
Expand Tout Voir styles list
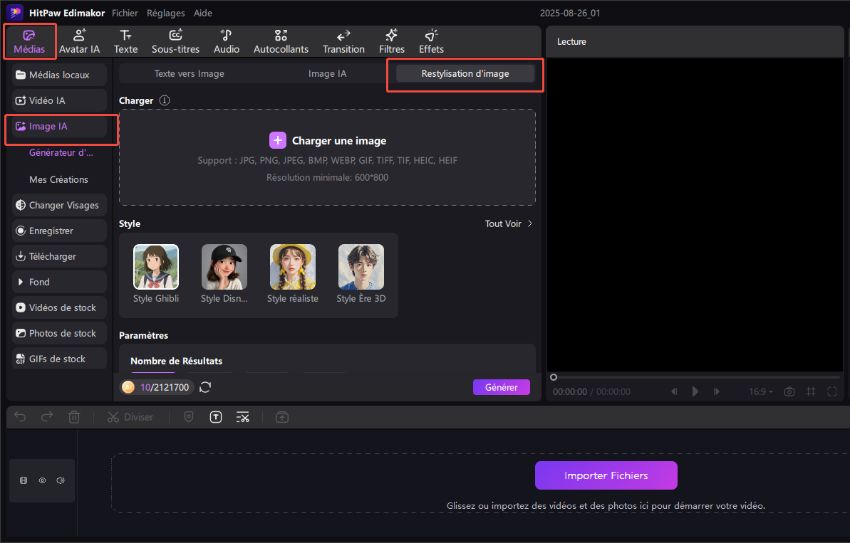click(508, 223)
